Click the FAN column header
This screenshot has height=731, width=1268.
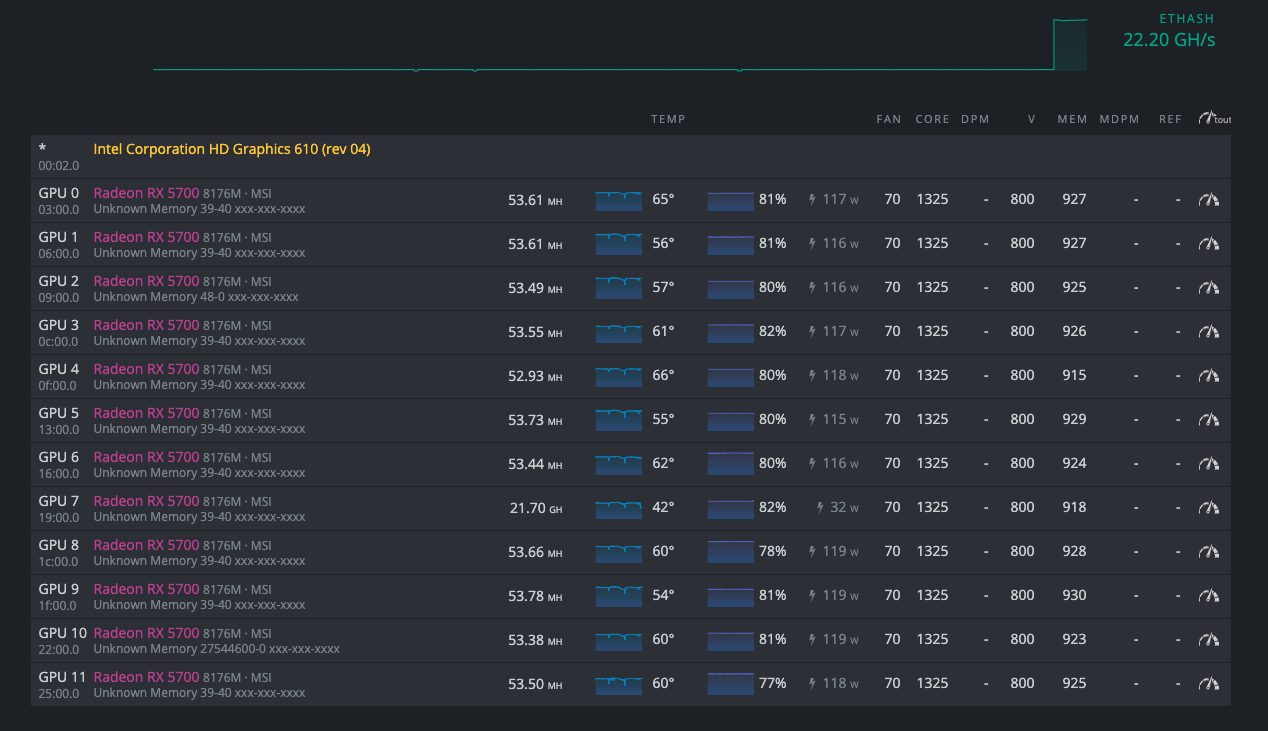click(x=888, y=119)
